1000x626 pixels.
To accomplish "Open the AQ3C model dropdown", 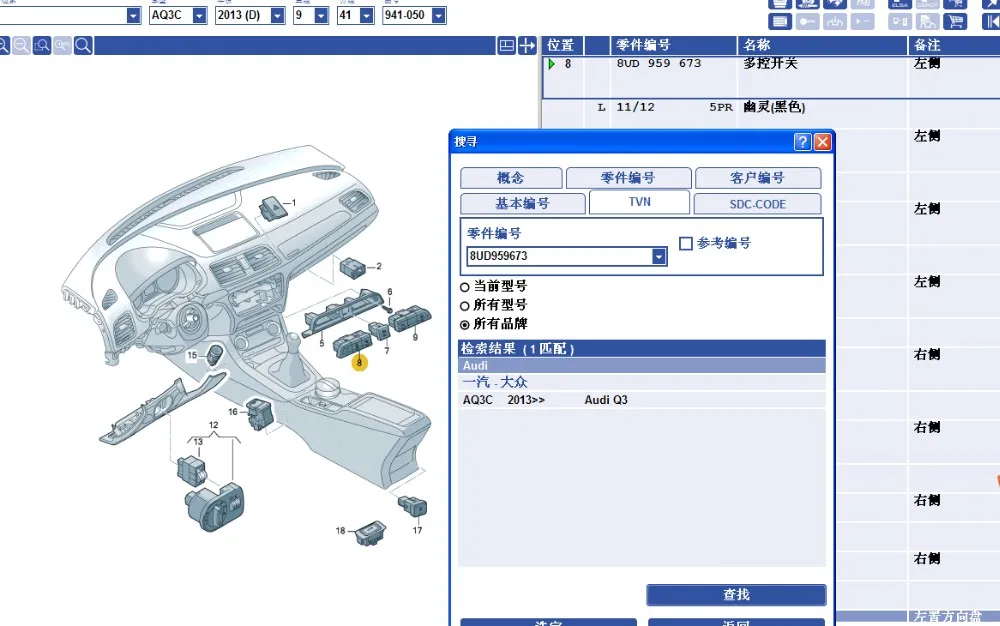I will [200, 15].
